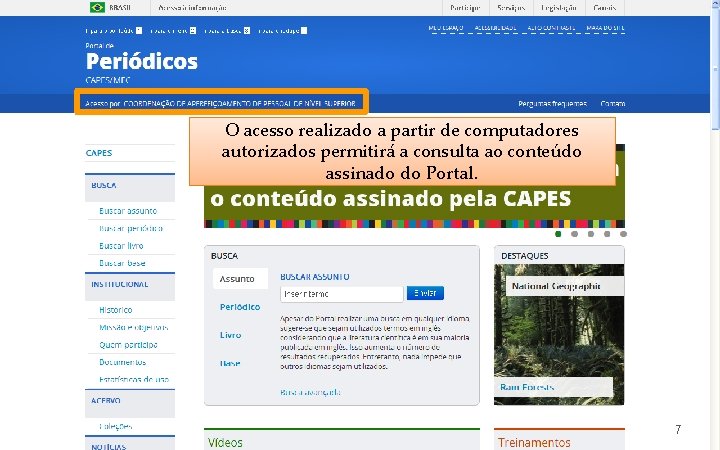
Task: Click the INSTITUCIONAL sidebar section header
Action: coord(130,287)
